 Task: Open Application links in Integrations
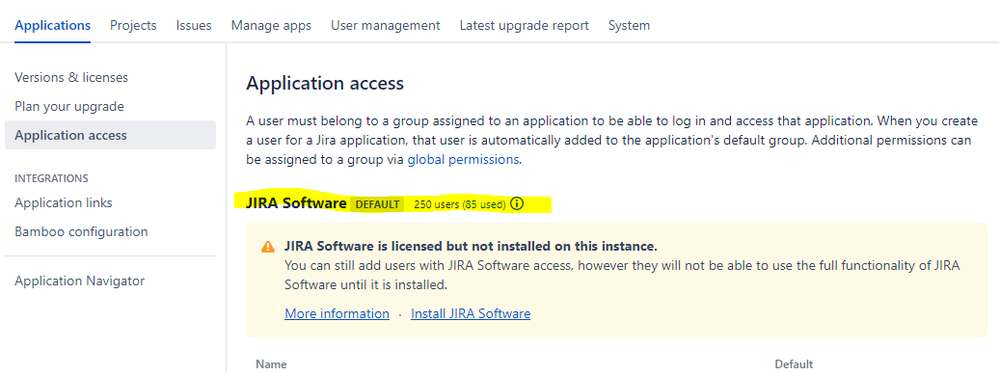[64, 203]
